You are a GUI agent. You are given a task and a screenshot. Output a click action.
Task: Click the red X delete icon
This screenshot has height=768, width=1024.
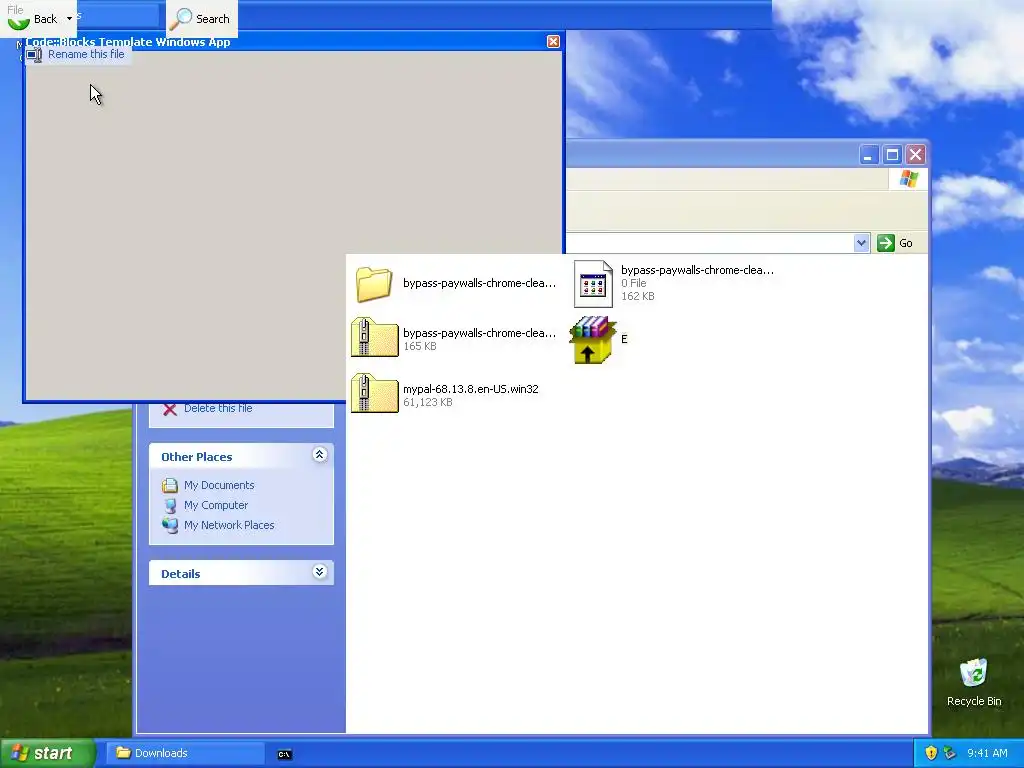(x=170, y=409)
